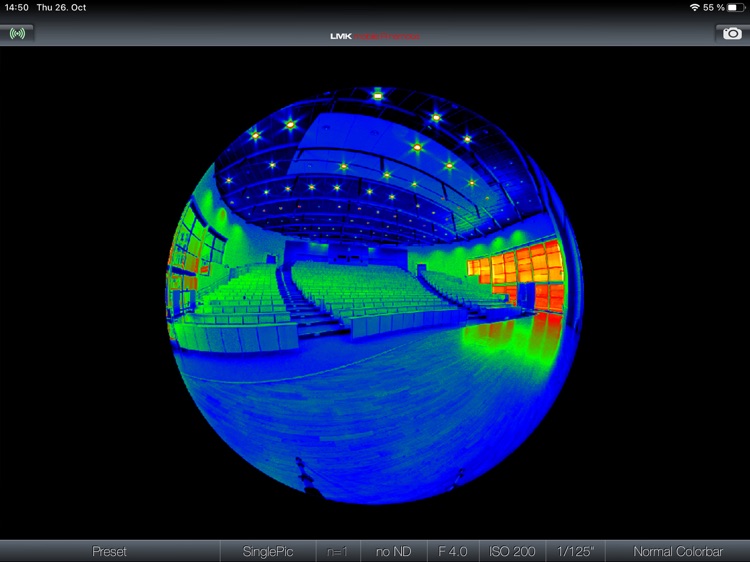Tap the Wi-Fi status icon
750x562 pixels.
pos(695,7)
